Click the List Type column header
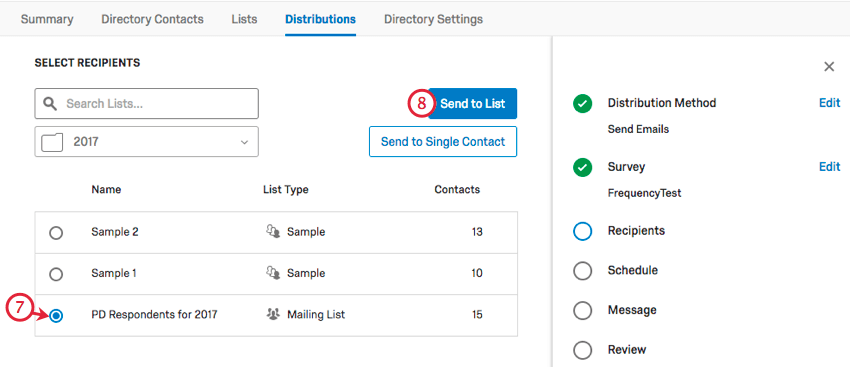 286,190
